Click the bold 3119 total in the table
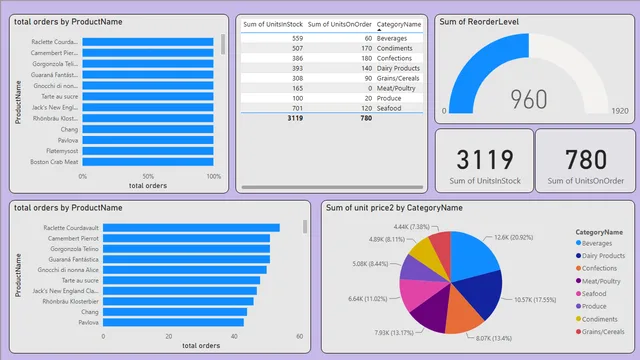This screenshot has width=640, height=360. [295, 118]
